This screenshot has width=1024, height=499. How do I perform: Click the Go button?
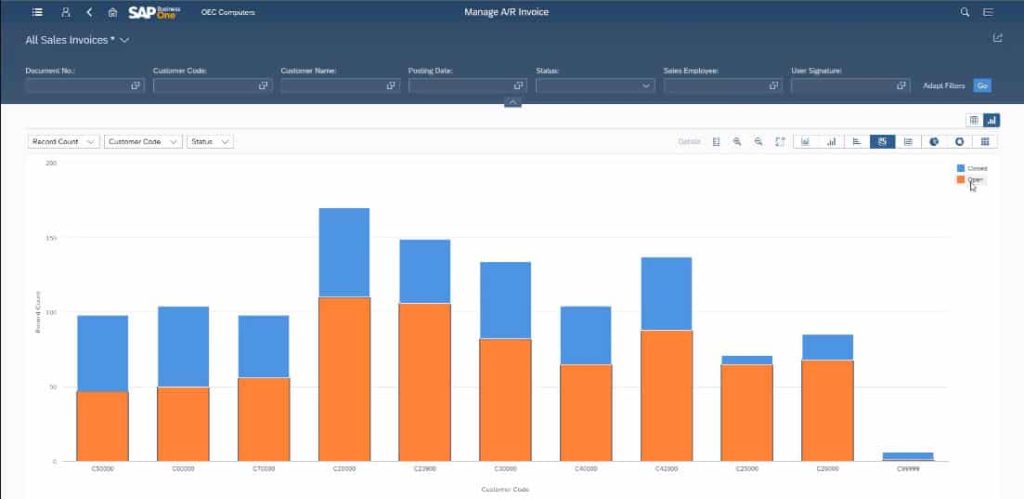coord(982,86)
